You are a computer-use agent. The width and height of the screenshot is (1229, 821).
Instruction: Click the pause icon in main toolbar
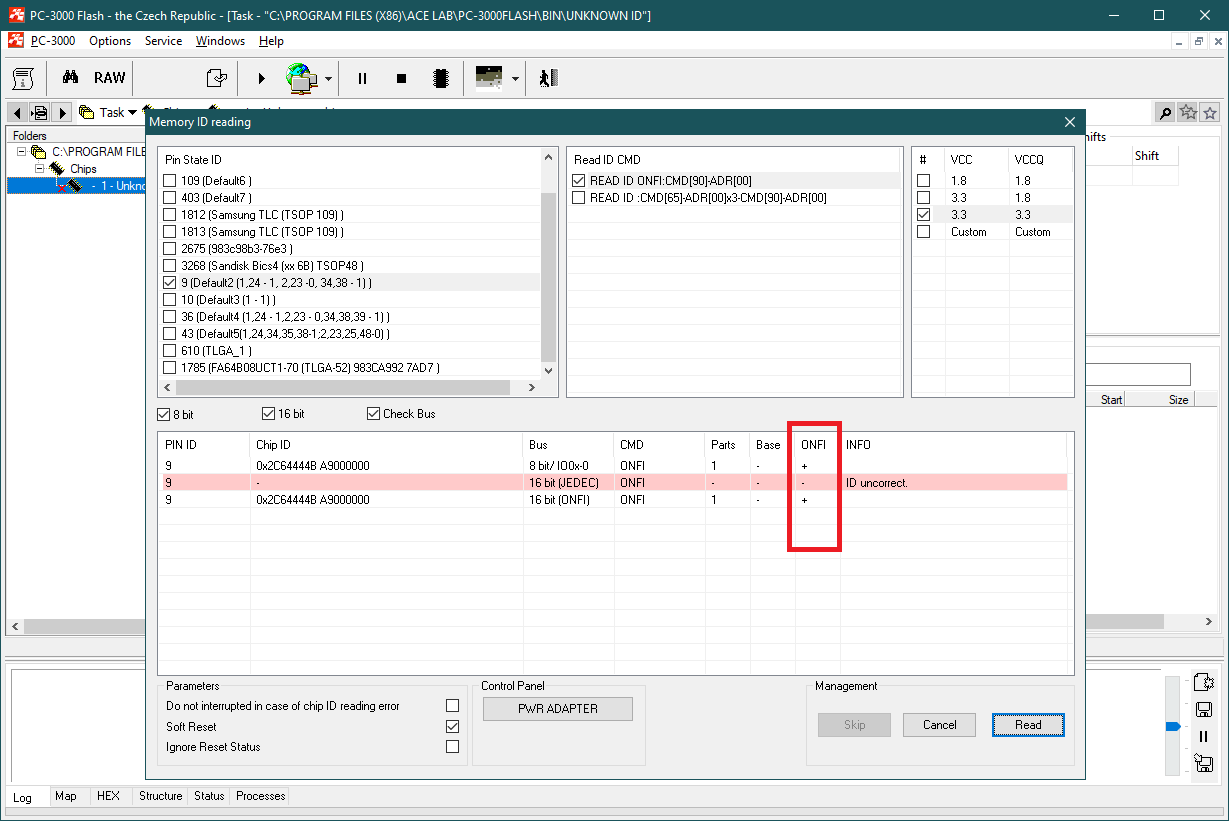(x=362, y=78)
